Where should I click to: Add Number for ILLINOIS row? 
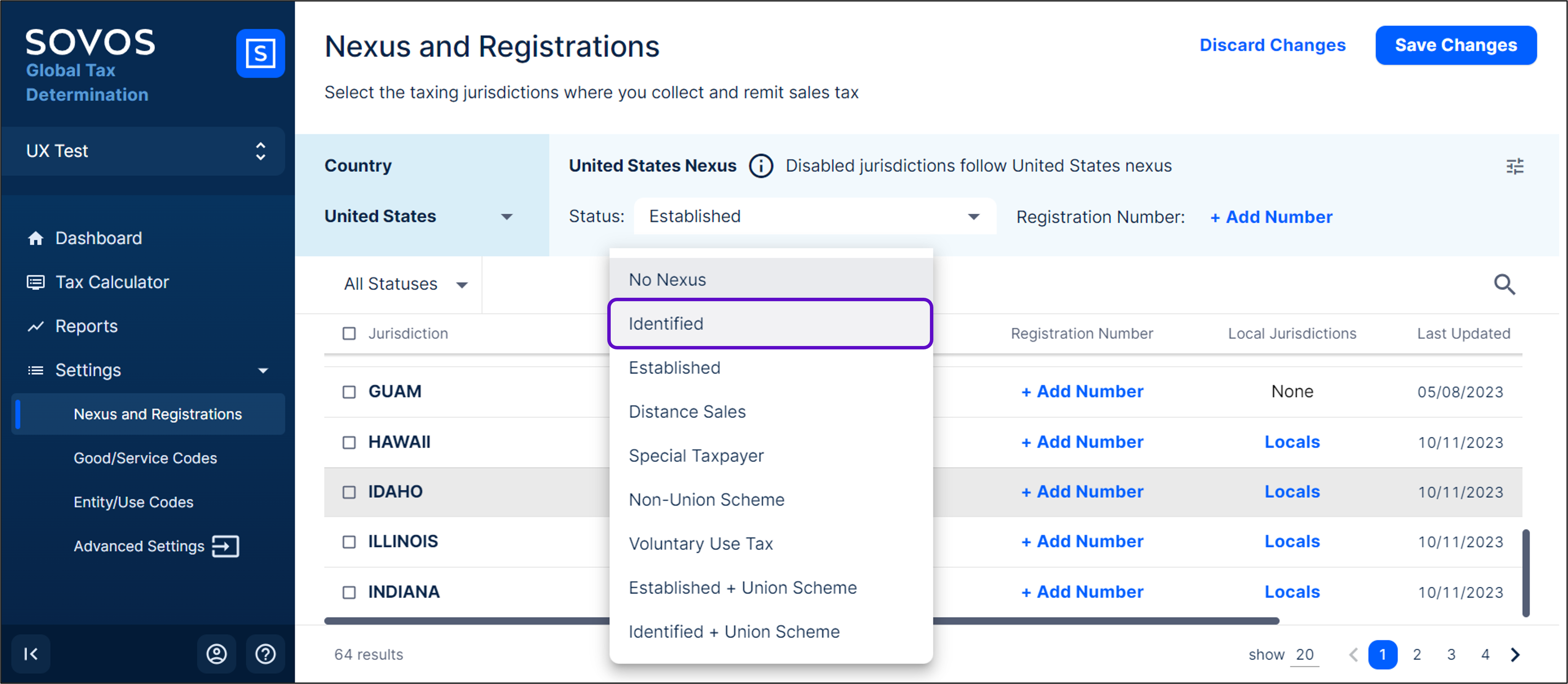1082,542
